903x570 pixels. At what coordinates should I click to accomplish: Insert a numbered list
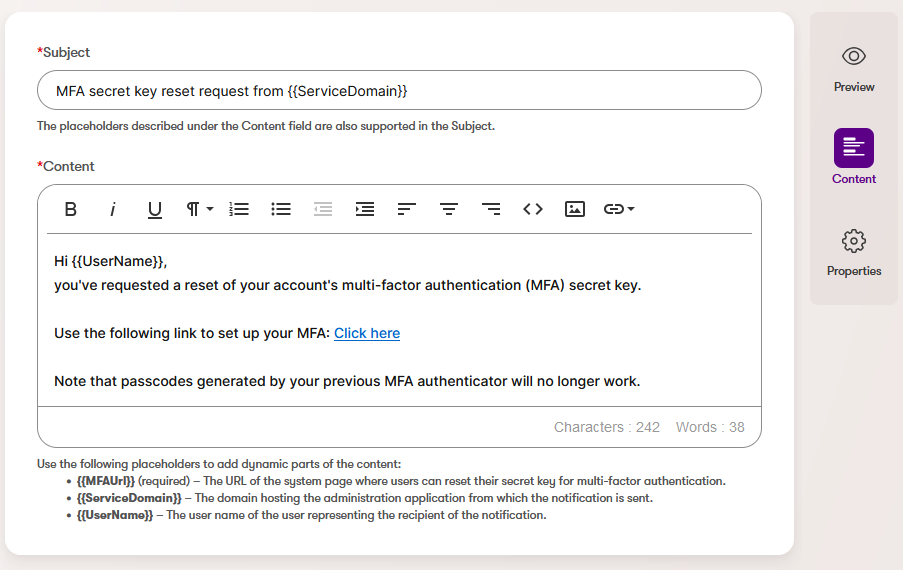[239, 209]
